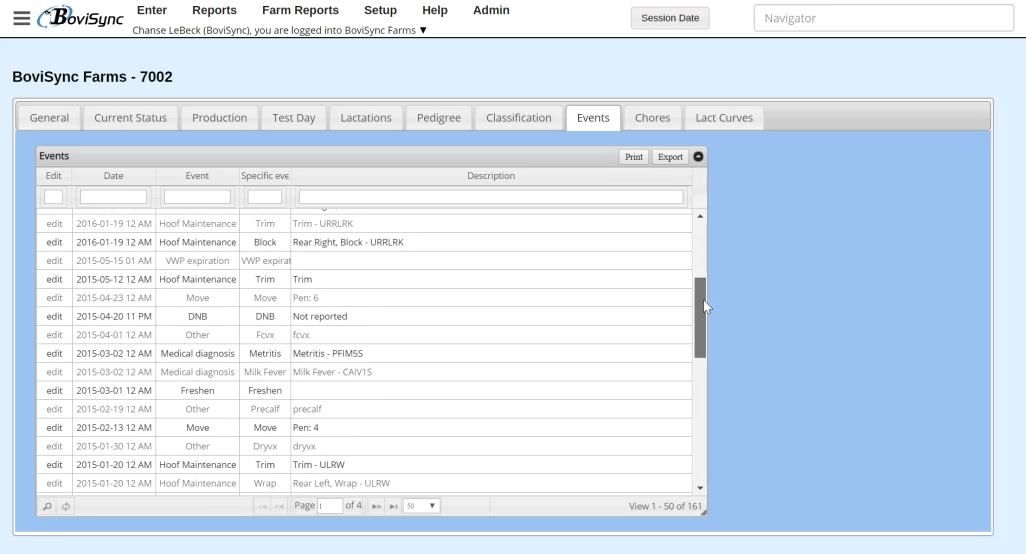Viewport: 1026px width, 554px height.
Task: Click the search magnifier icon in the grid footer
Action: 47,506
